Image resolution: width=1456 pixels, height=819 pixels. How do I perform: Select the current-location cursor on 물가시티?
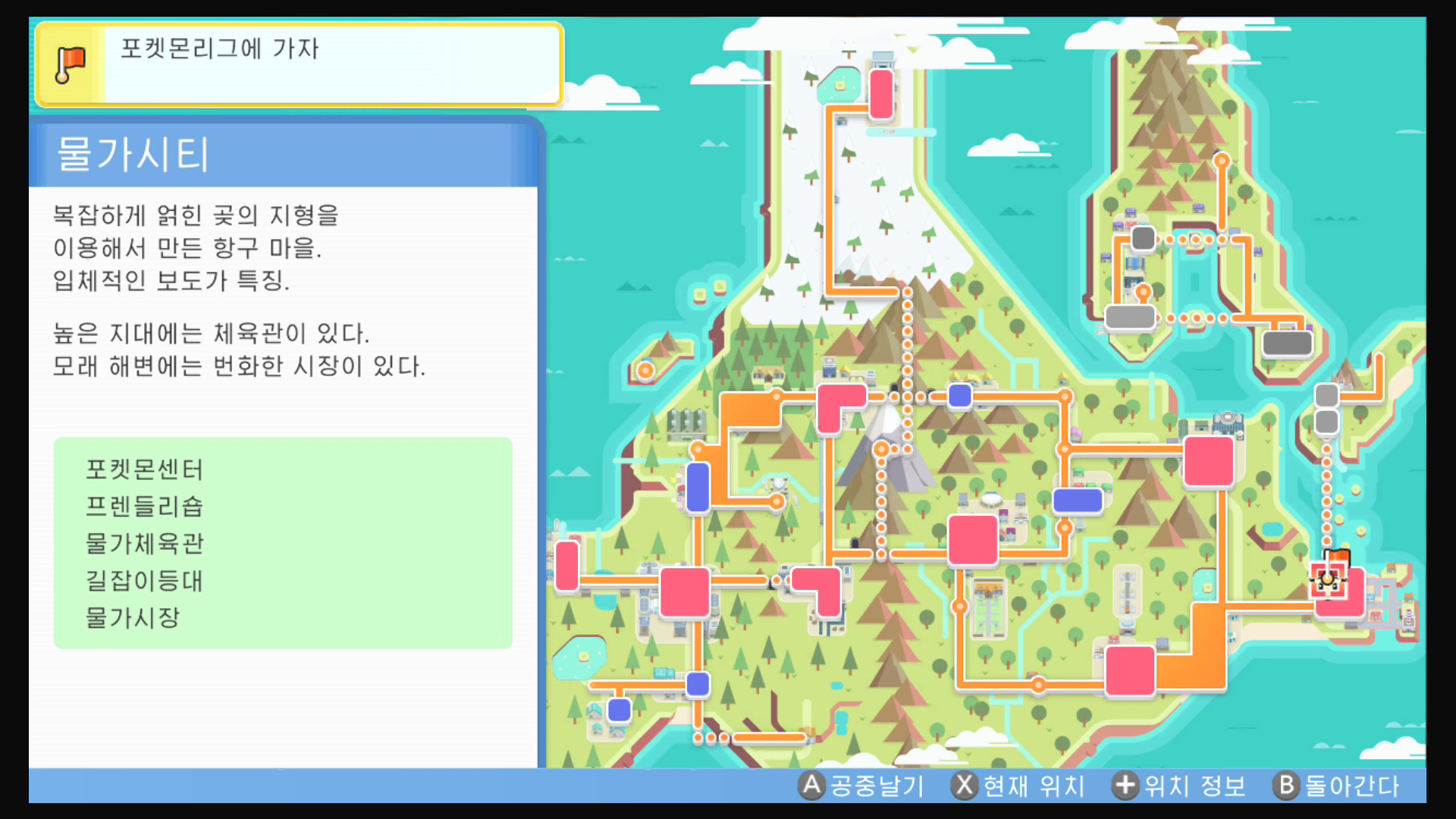coord(1329,581)
